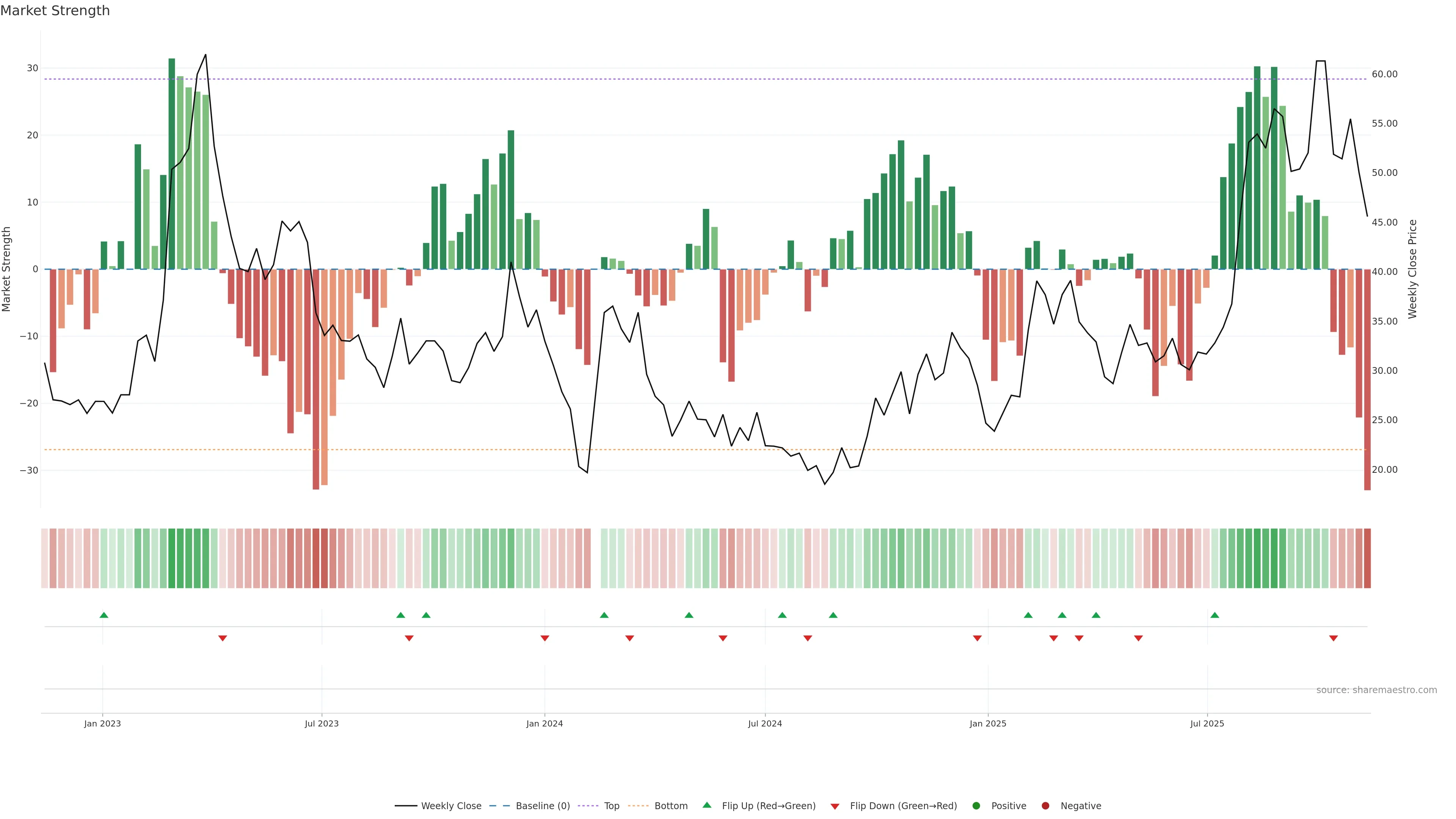This screenshot has width=1456, height=819.
Task: Click the last red flip-down marker on right
Action: point(1334,638)
